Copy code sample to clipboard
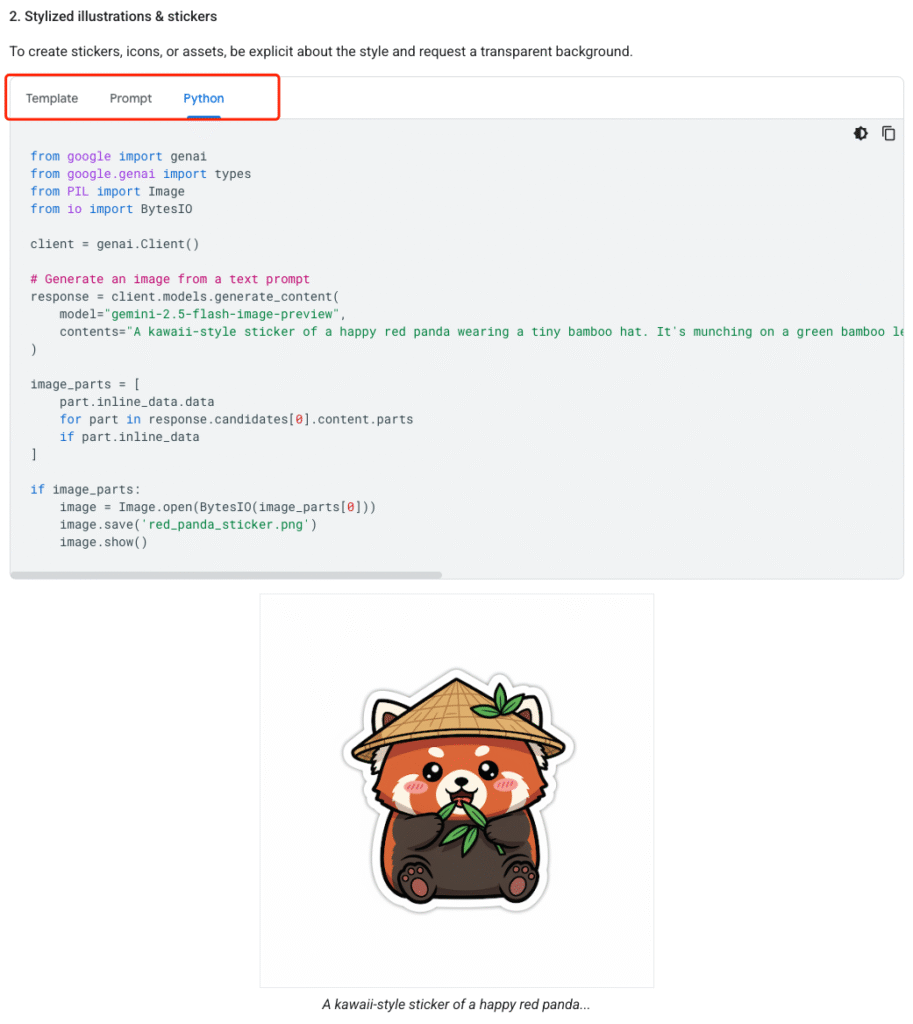 tap(888, 133)
